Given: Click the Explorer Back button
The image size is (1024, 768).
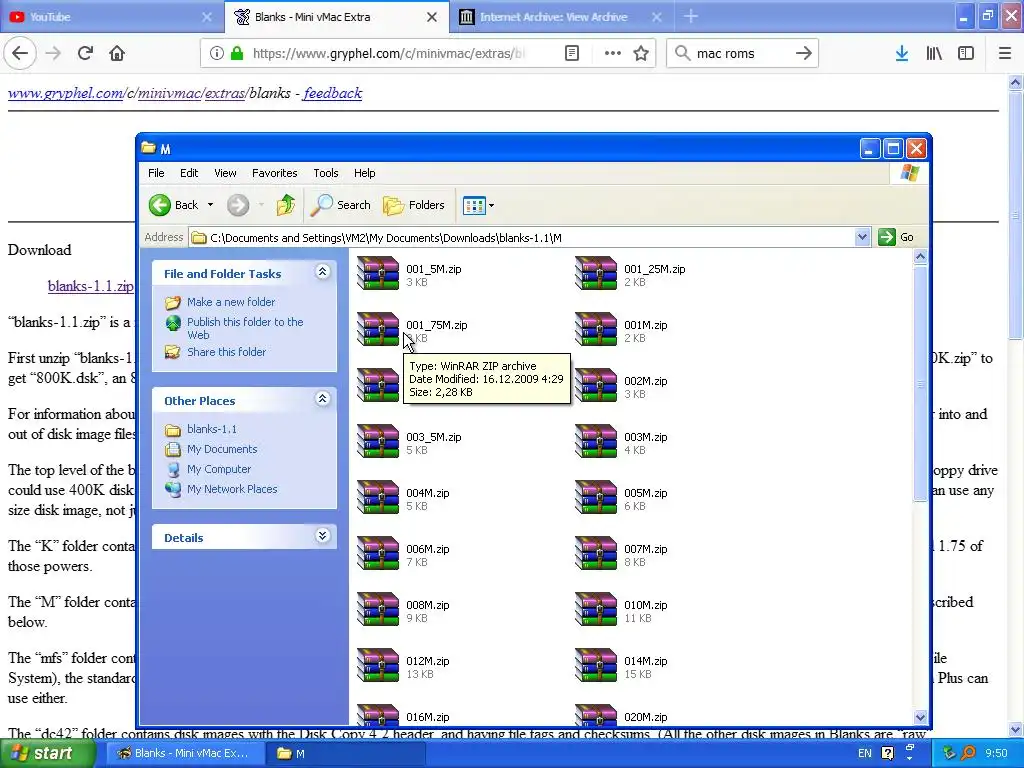Looking at the screenshot, I should [173, 205].
